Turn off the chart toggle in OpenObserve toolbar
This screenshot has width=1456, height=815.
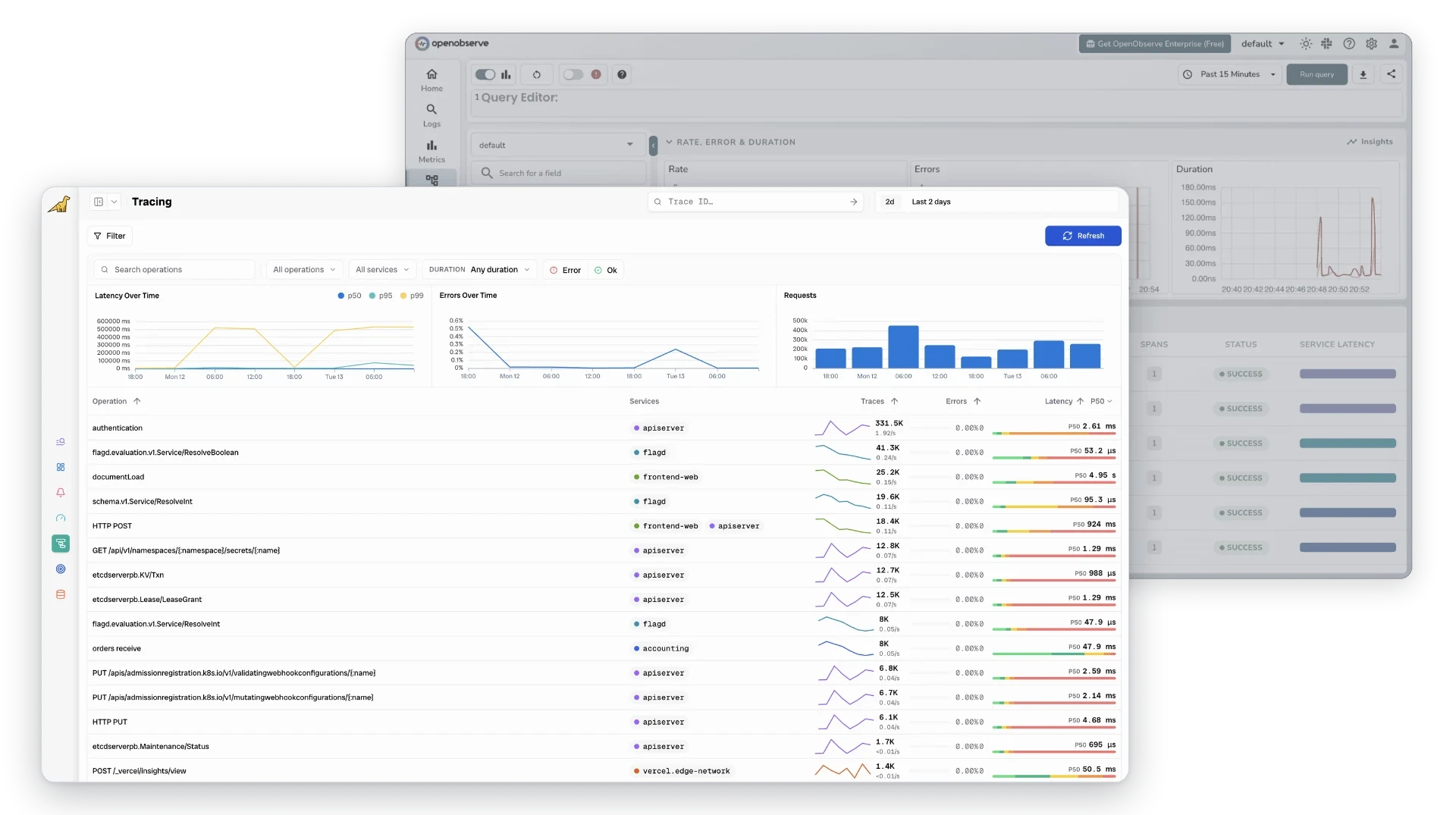coord(485,74)
